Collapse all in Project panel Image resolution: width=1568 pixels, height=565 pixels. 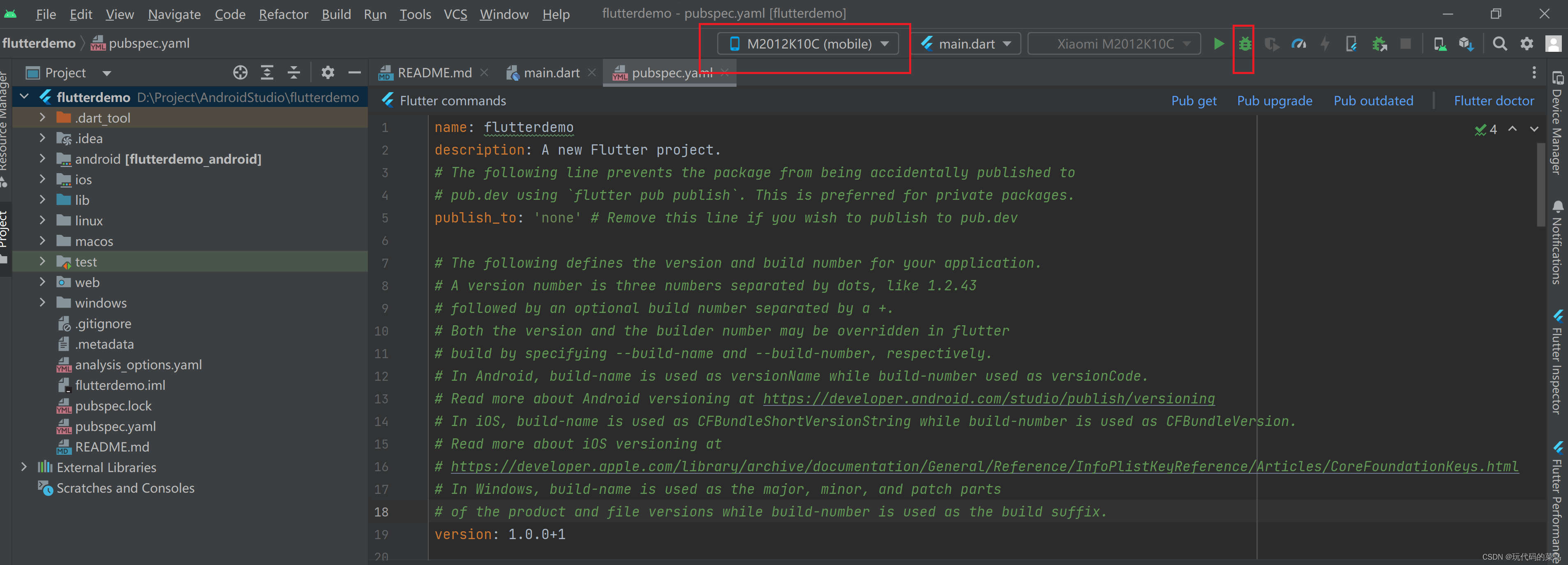[x=294, y=73]
